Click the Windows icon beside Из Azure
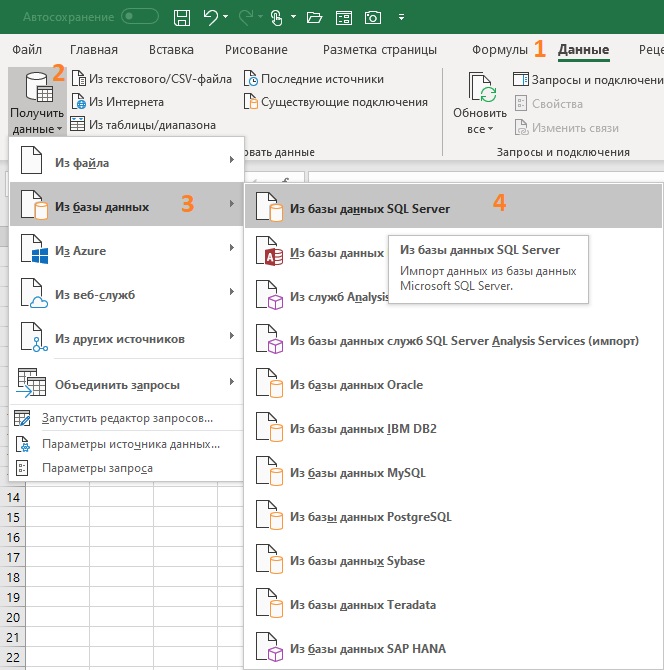This screenshot has width=664, height=670. 40,256
